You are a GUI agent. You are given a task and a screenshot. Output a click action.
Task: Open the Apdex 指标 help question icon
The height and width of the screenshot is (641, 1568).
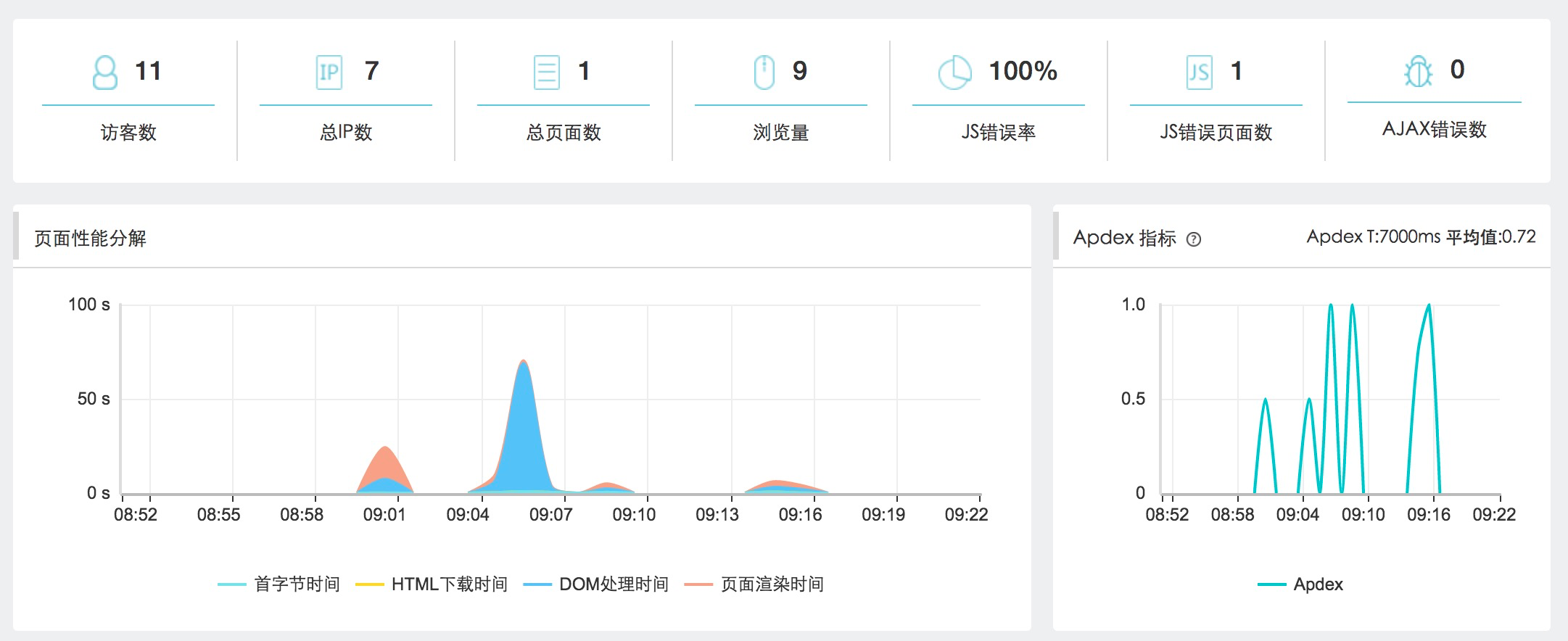click(1194, 239)
